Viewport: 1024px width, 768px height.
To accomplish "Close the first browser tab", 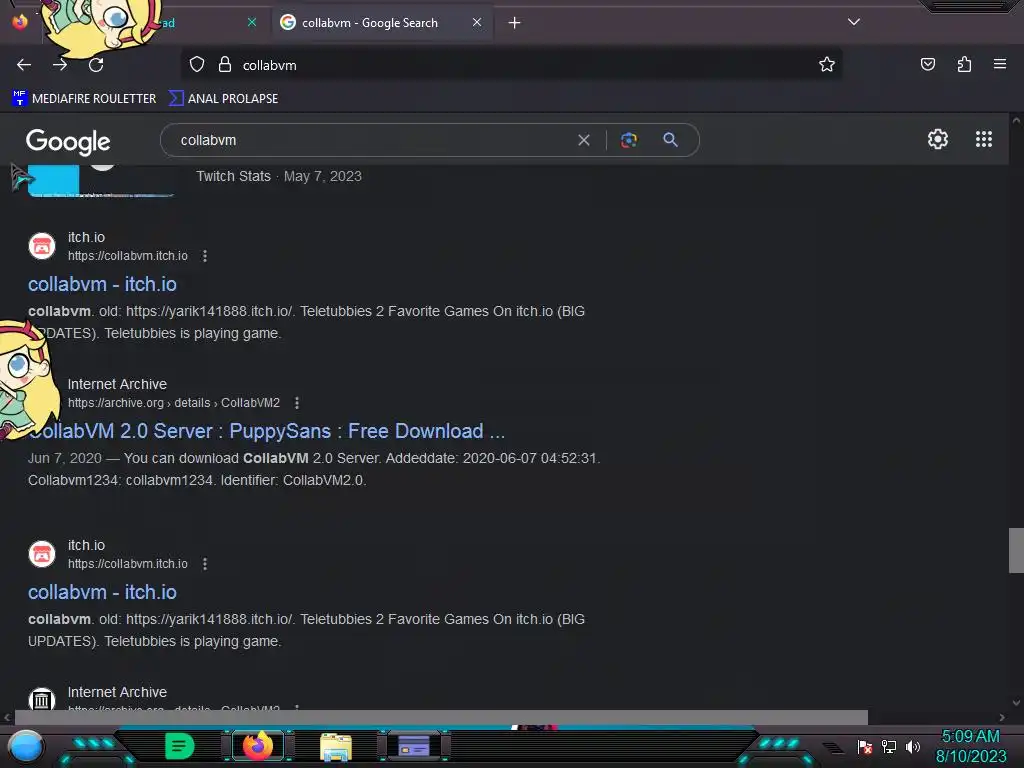I will (252, 22).
